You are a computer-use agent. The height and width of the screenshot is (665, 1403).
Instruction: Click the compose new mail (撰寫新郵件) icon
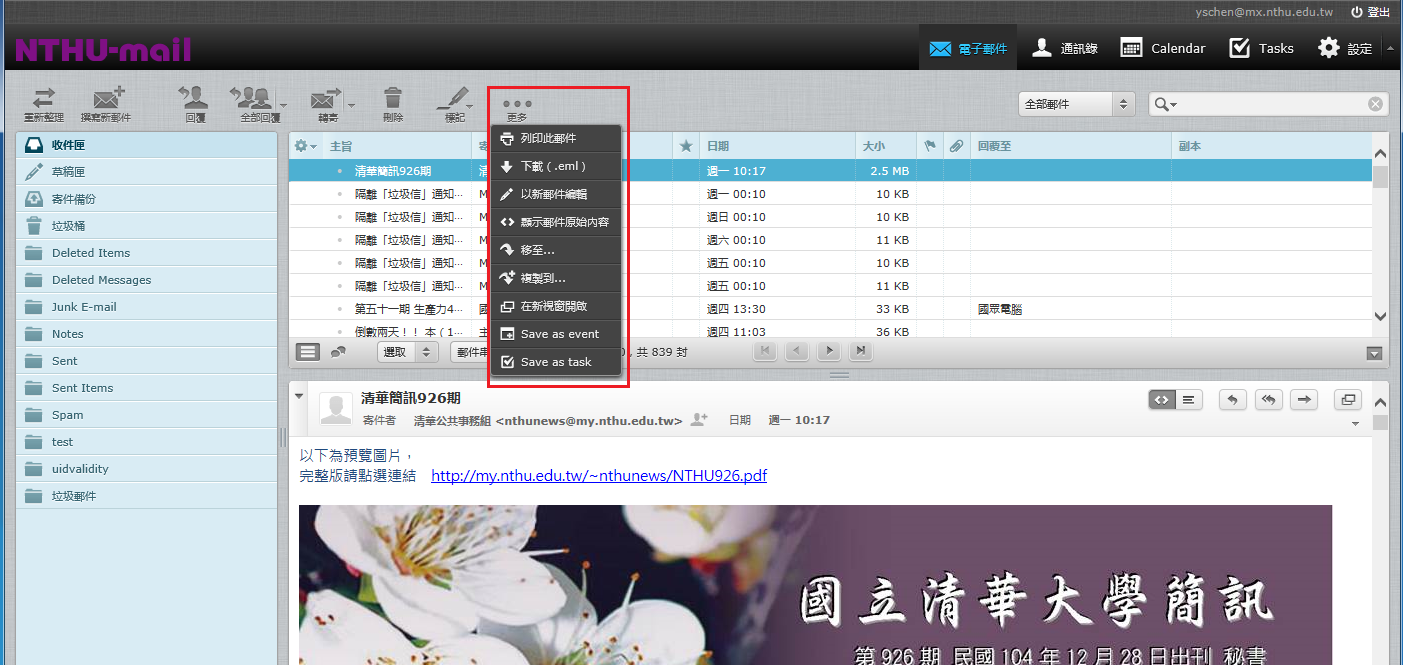[x=105, y=100]
